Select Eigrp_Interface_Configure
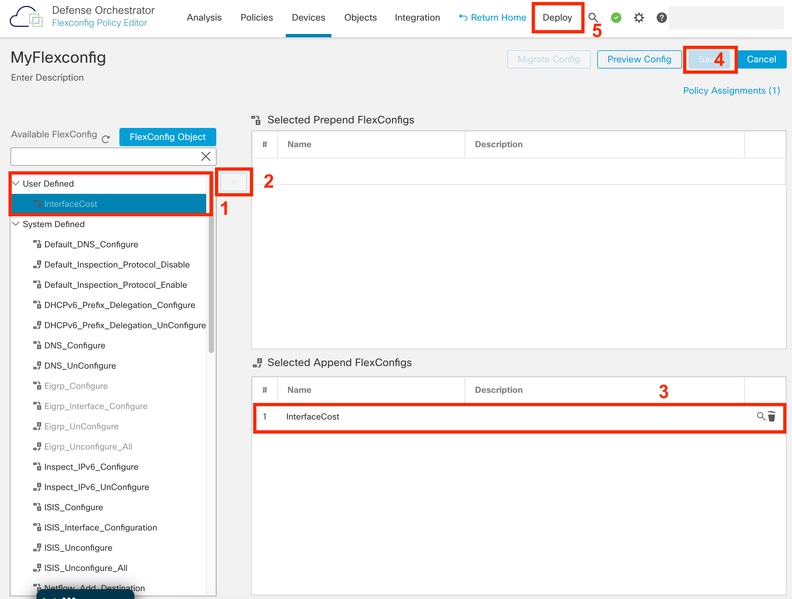Viewport: 792px width, 599px height. coord(95,406)
